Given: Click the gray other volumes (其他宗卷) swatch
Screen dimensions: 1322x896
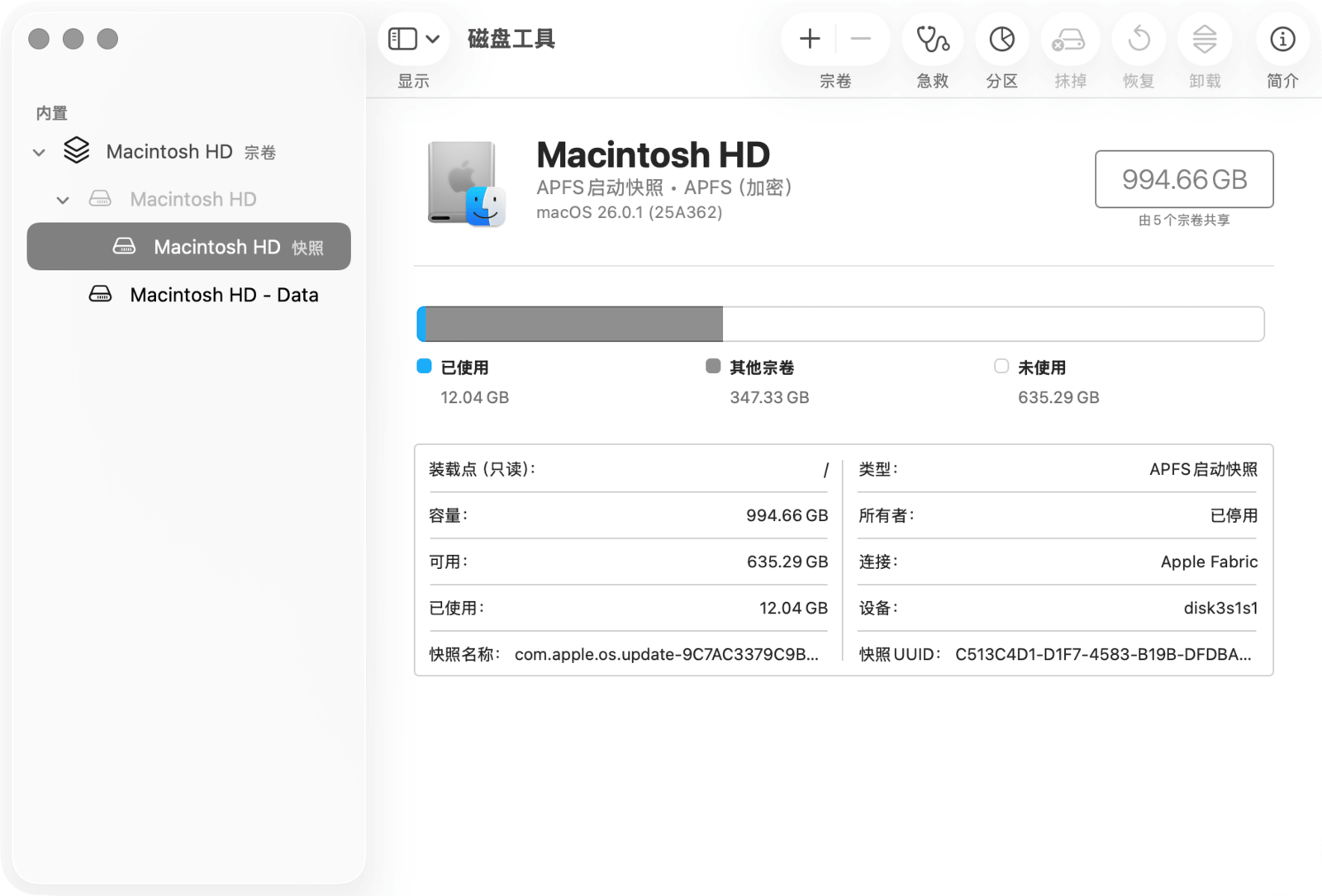Looking at the screenshot, I should 713,367.
